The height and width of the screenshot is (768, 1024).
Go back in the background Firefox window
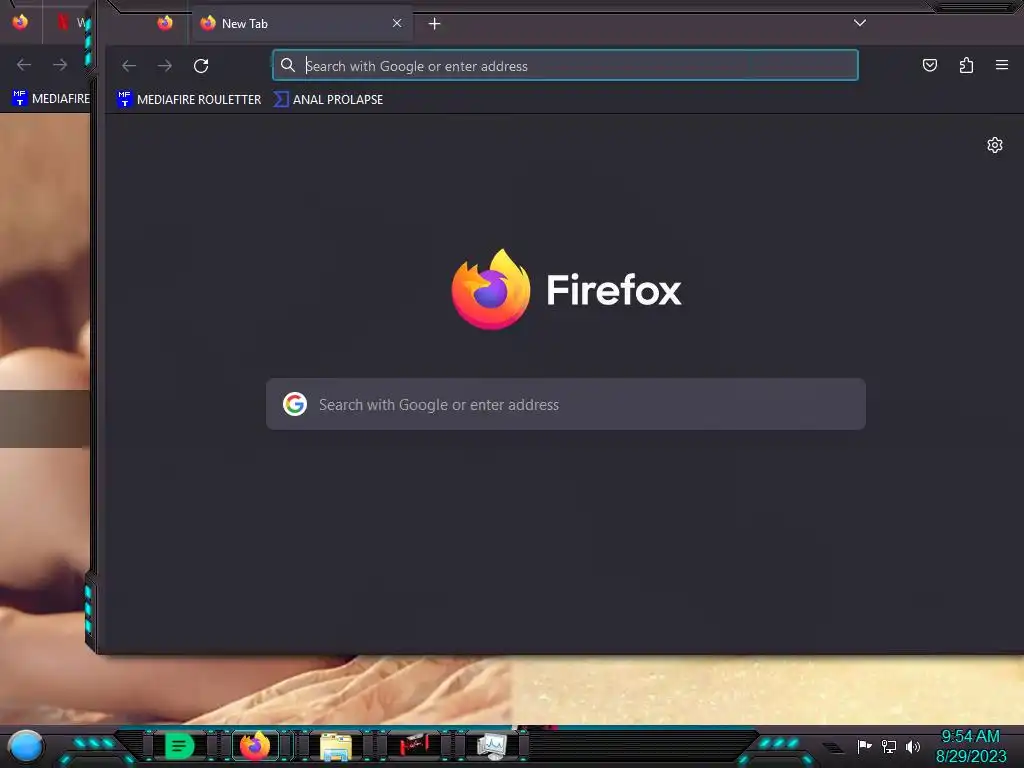click(x=24, y=65)
